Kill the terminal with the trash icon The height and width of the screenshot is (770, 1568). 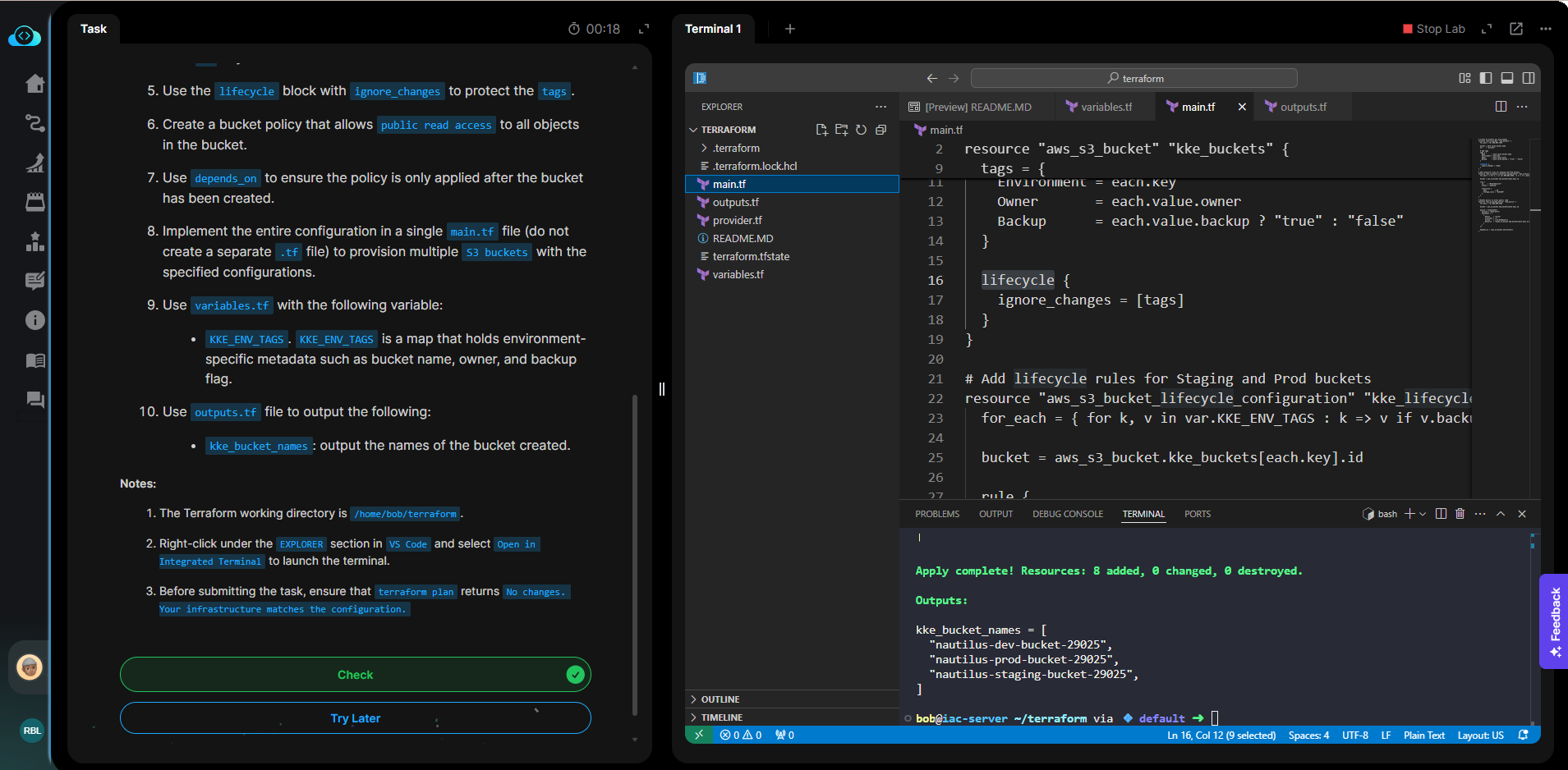pyautogui.click(x=1460, y=514)
